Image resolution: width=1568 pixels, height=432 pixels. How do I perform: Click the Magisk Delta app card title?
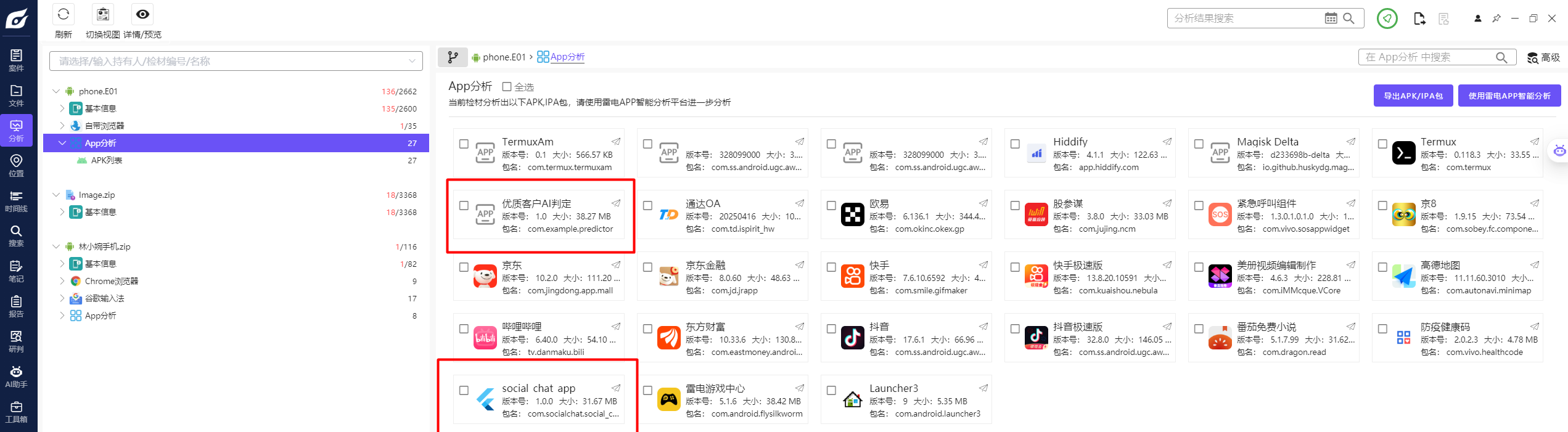(1268, 142)
